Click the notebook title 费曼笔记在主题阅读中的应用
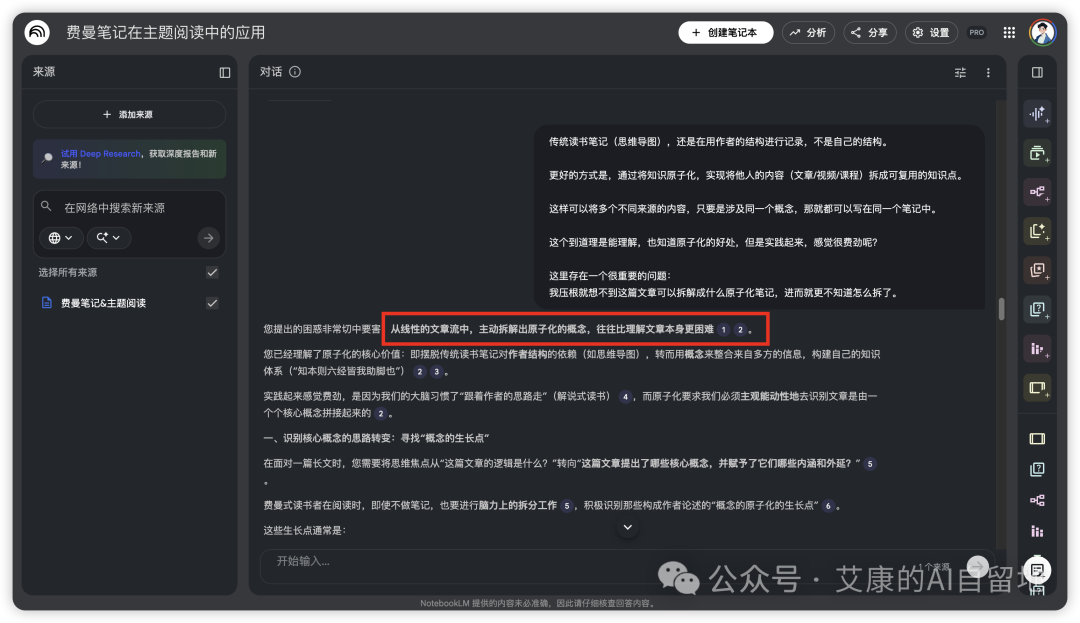 (165, 32)
